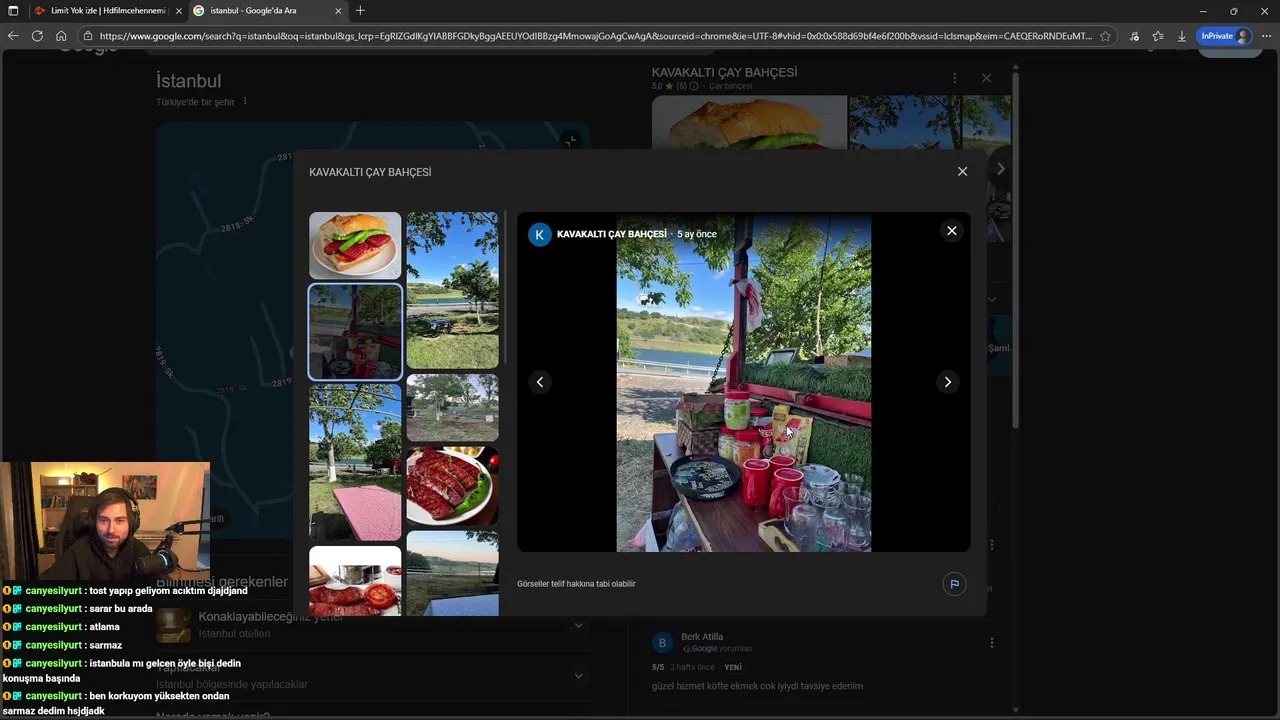Select the pink tablecloth table thumbnail
1280x720 pixels.
[x=355, y=462]
